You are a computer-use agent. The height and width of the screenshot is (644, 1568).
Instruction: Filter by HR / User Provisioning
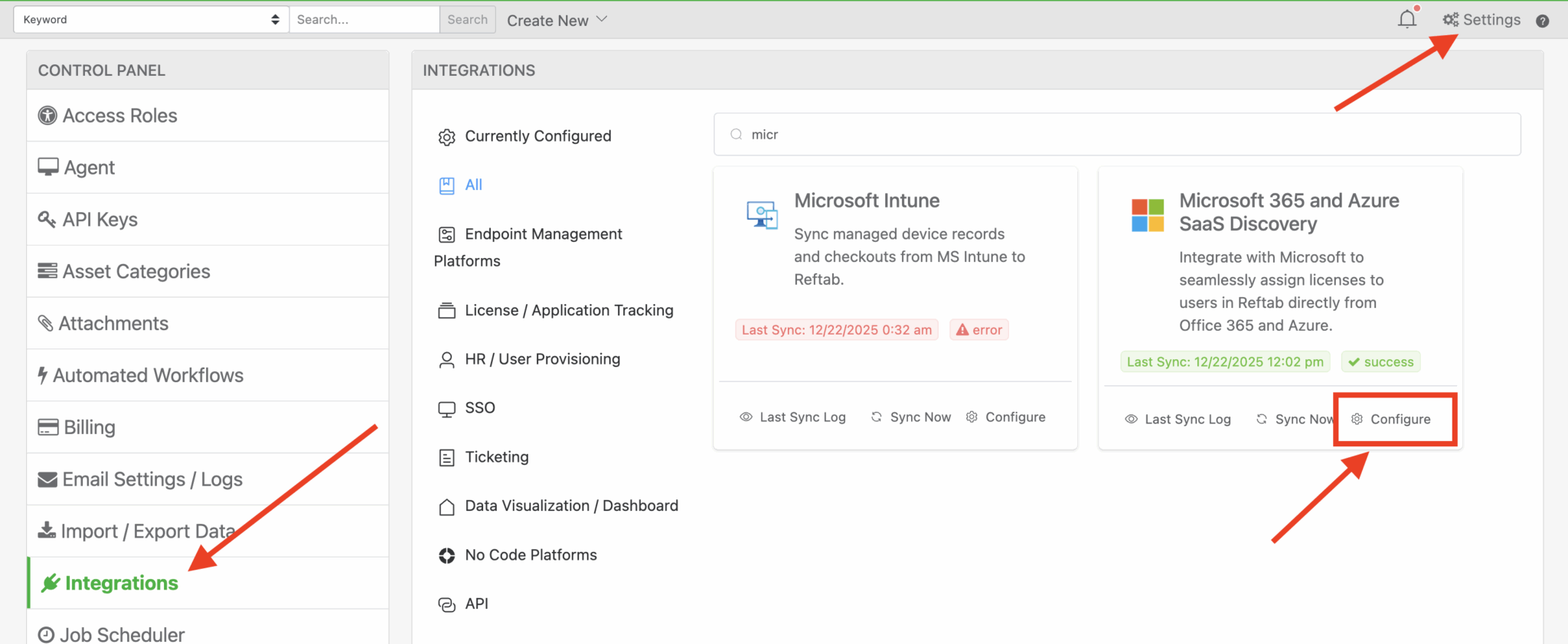click(530, 359)
